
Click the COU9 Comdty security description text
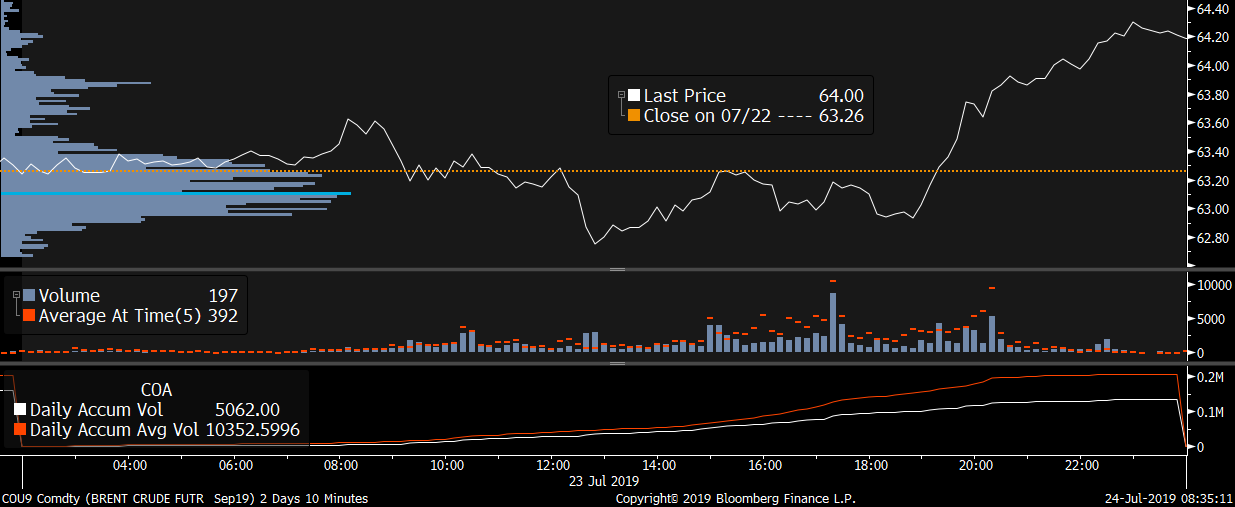184,498
